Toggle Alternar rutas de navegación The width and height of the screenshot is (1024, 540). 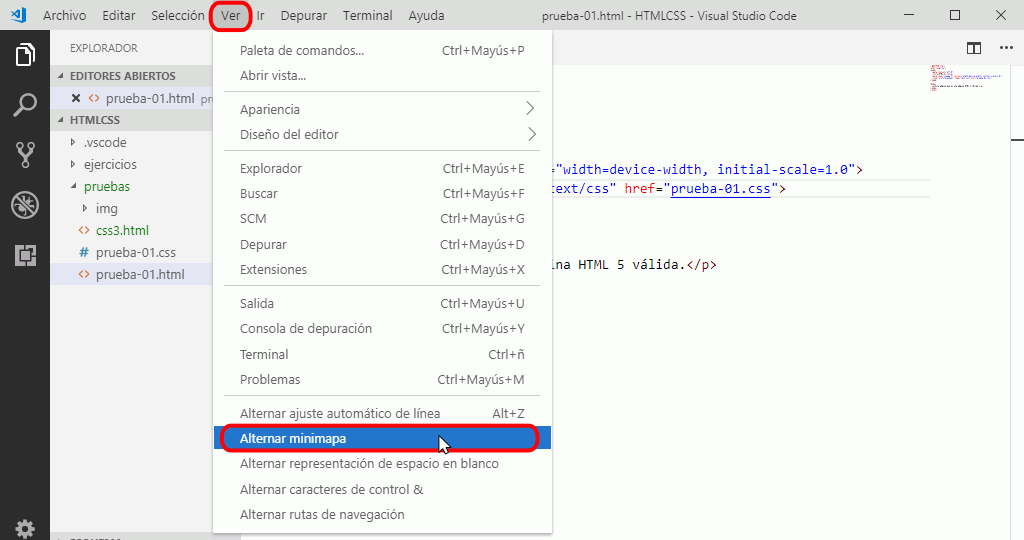click(383, 515)
